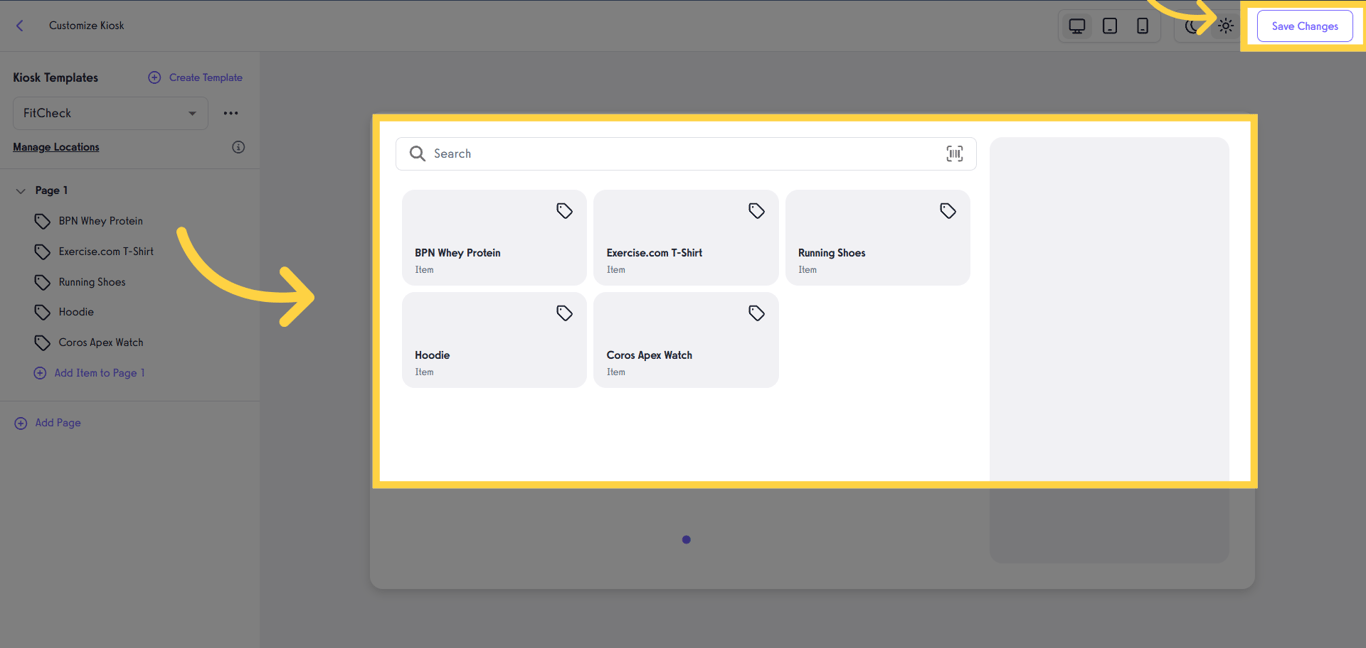1366x648 pixels.
Task: Click the tag icon on Hoodie card
Action: click(x=564, y=313)
